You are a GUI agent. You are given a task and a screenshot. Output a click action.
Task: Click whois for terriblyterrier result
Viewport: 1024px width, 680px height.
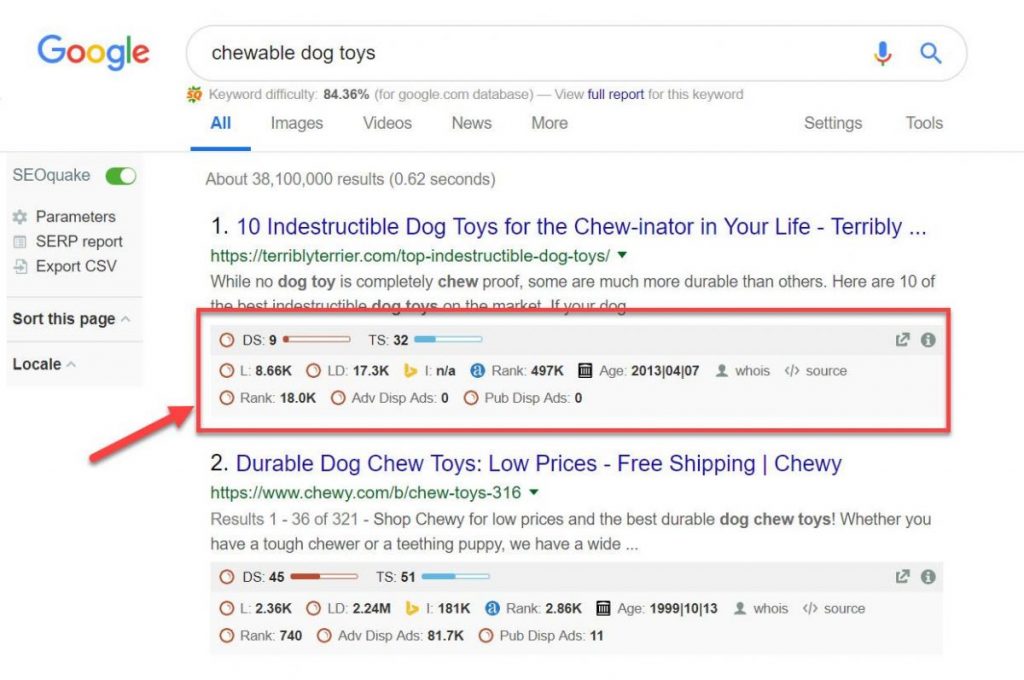(743, 371)
